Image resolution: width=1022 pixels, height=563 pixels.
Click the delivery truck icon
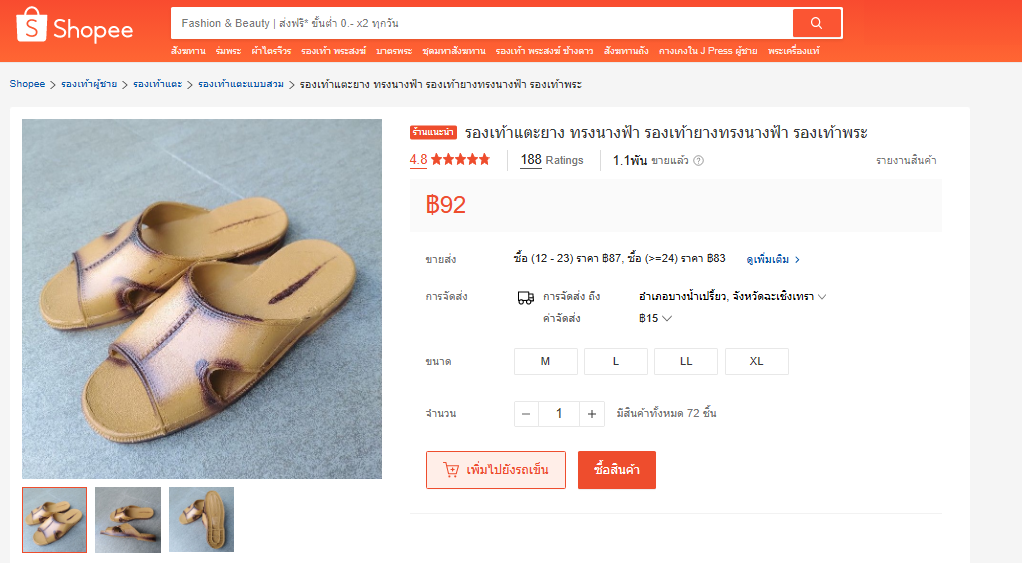(525, 298)
